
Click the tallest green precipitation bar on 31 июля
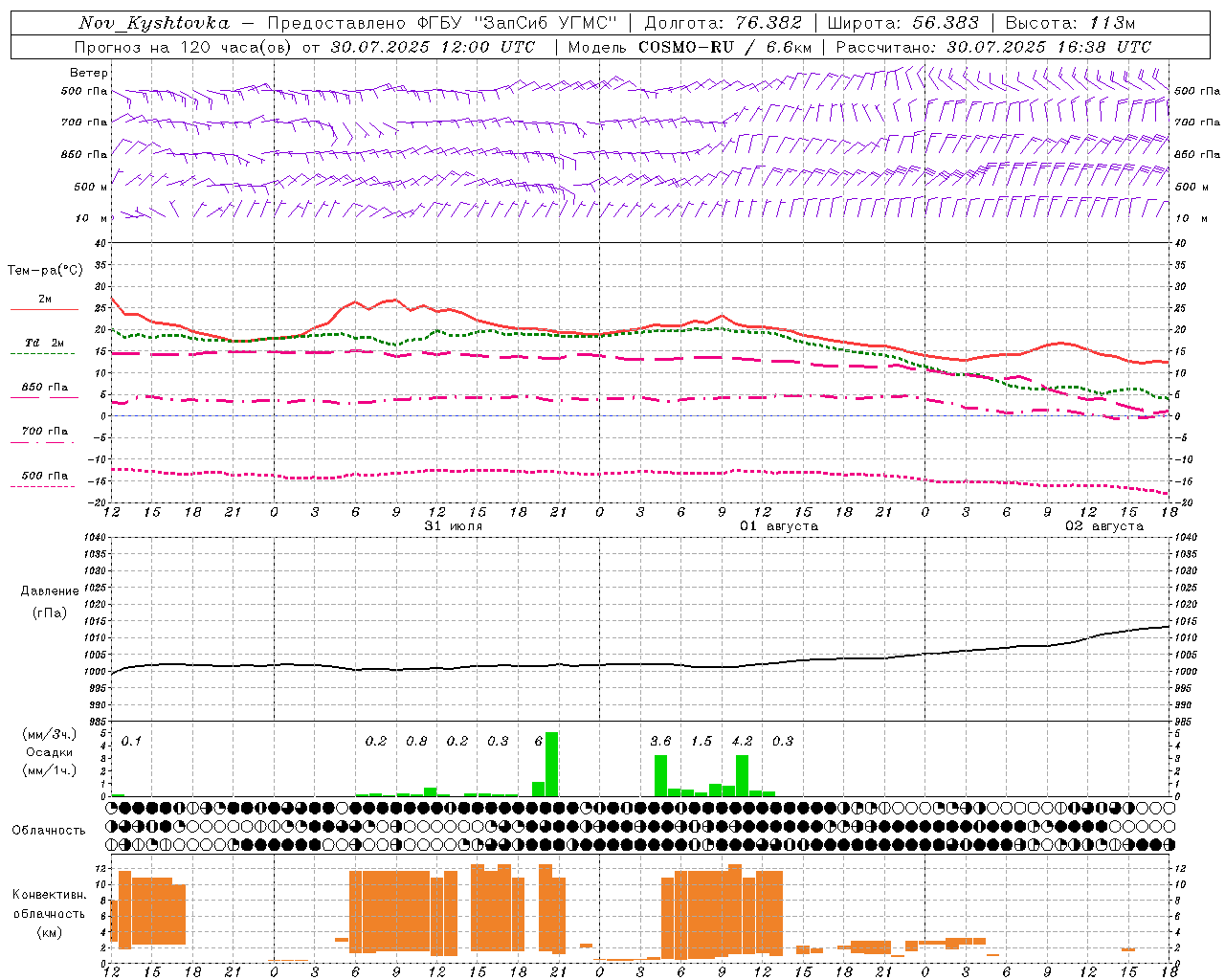(551, 764)
